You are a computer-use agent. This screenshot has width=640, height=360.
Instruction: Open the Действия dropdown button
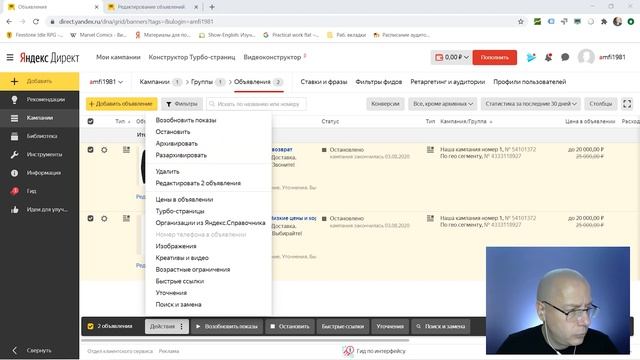[x=167, y=327]
